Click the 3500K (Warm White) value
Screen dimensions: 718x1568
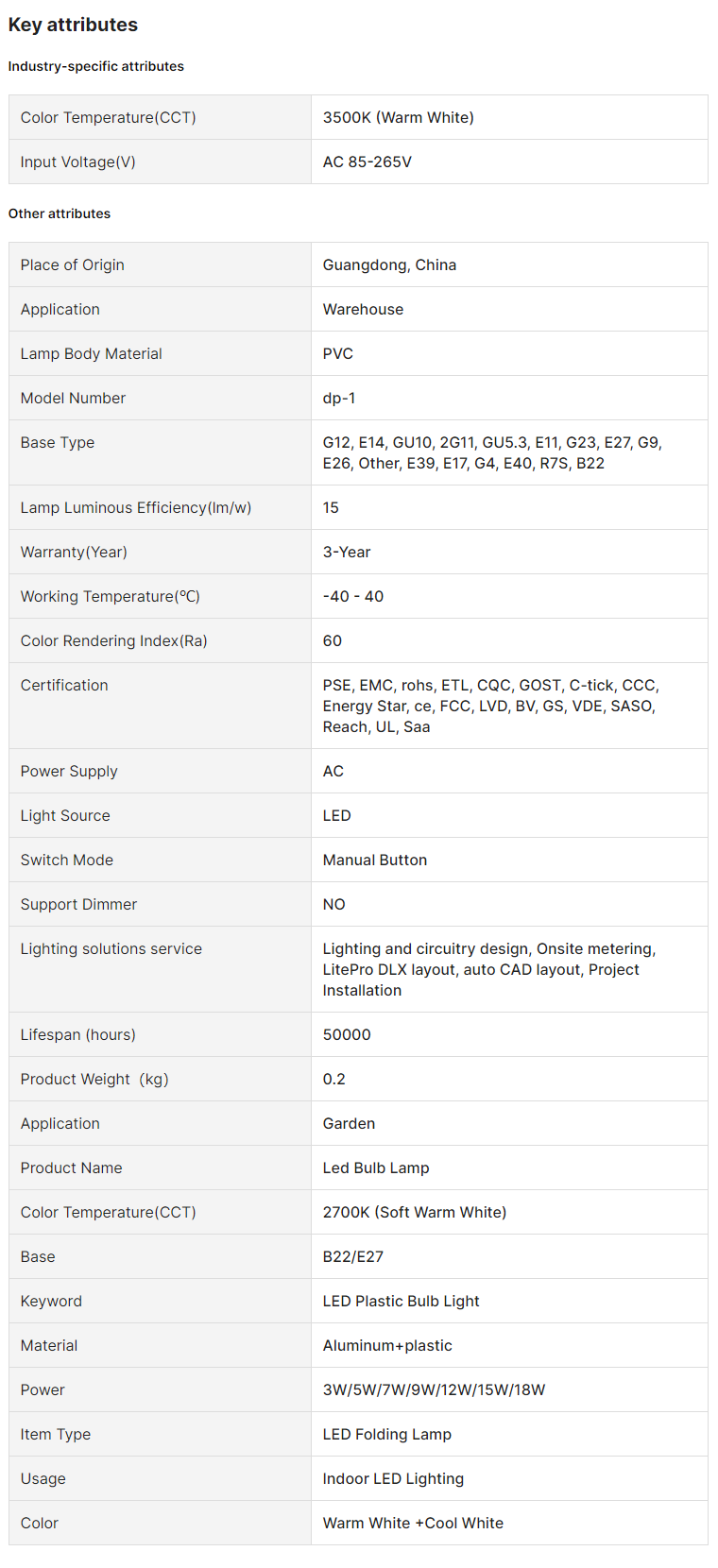coord(398,117)
